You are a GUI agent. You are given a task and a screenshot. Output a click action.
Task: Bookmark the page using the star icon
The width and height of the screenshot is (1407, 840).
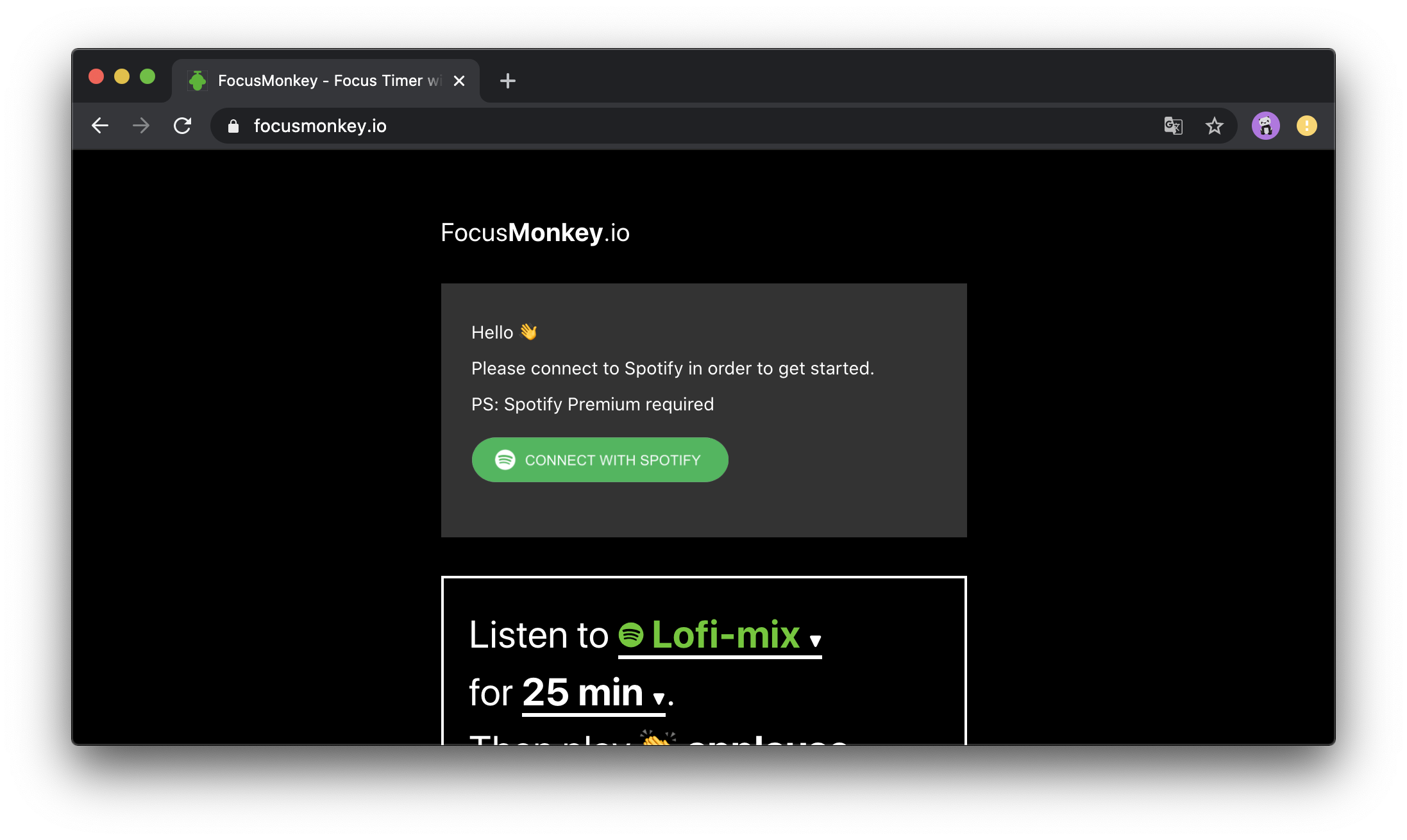[x=1214, y=126]
